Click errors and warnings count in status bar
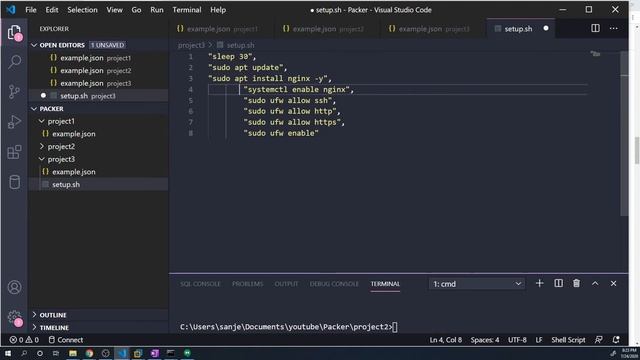The width and height of the screenshot is (640, 360). 24,340
